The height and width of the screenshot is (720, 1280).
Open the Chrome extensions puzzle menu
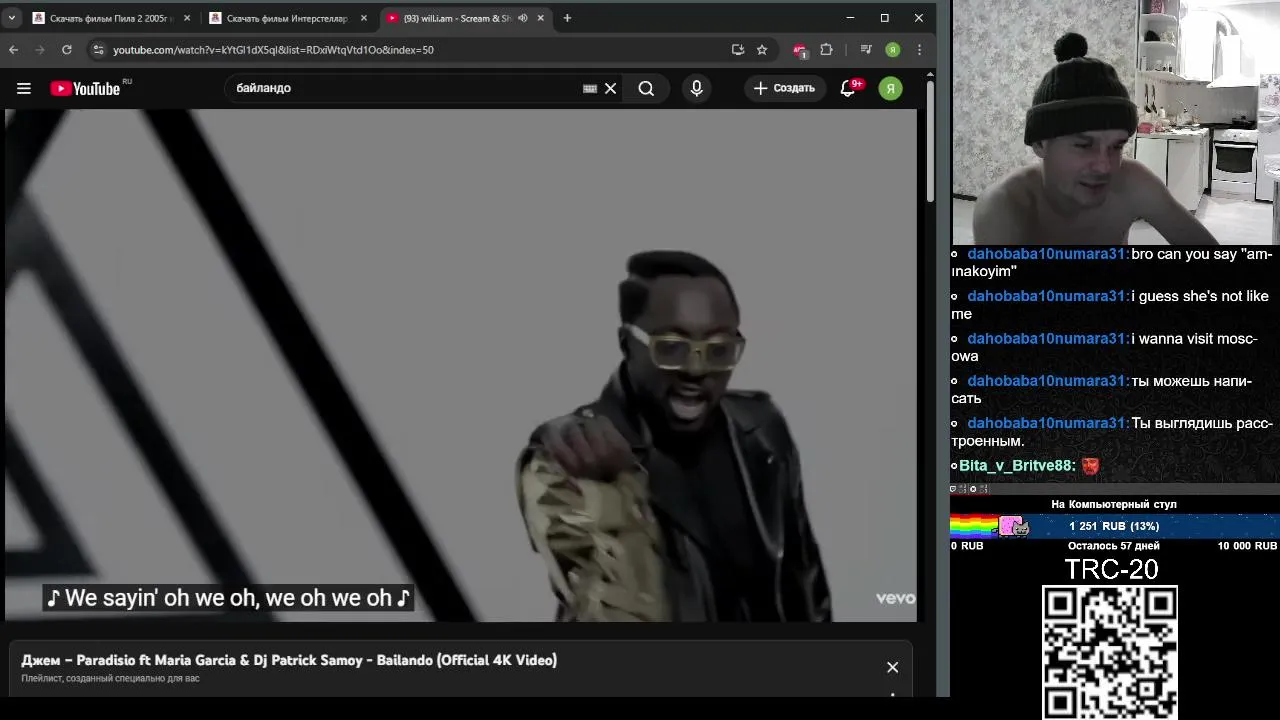tap(826, 49)
